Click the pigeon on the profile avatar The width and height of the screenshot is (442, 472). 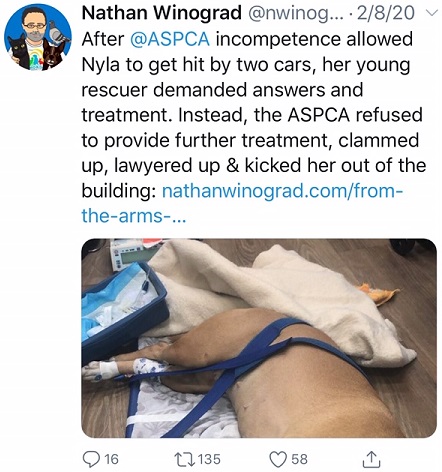coord(57,33)
